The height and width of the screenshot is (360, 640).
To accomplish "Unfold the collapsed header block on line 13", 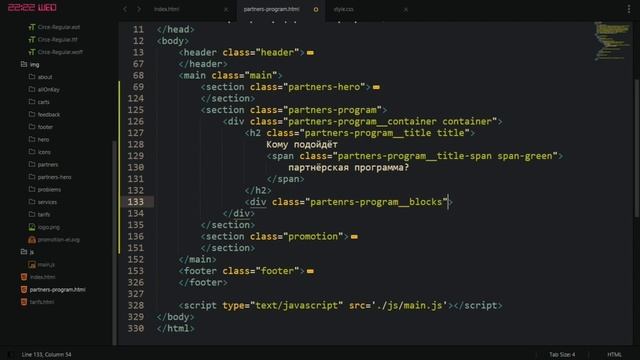I will pos(310,53).
